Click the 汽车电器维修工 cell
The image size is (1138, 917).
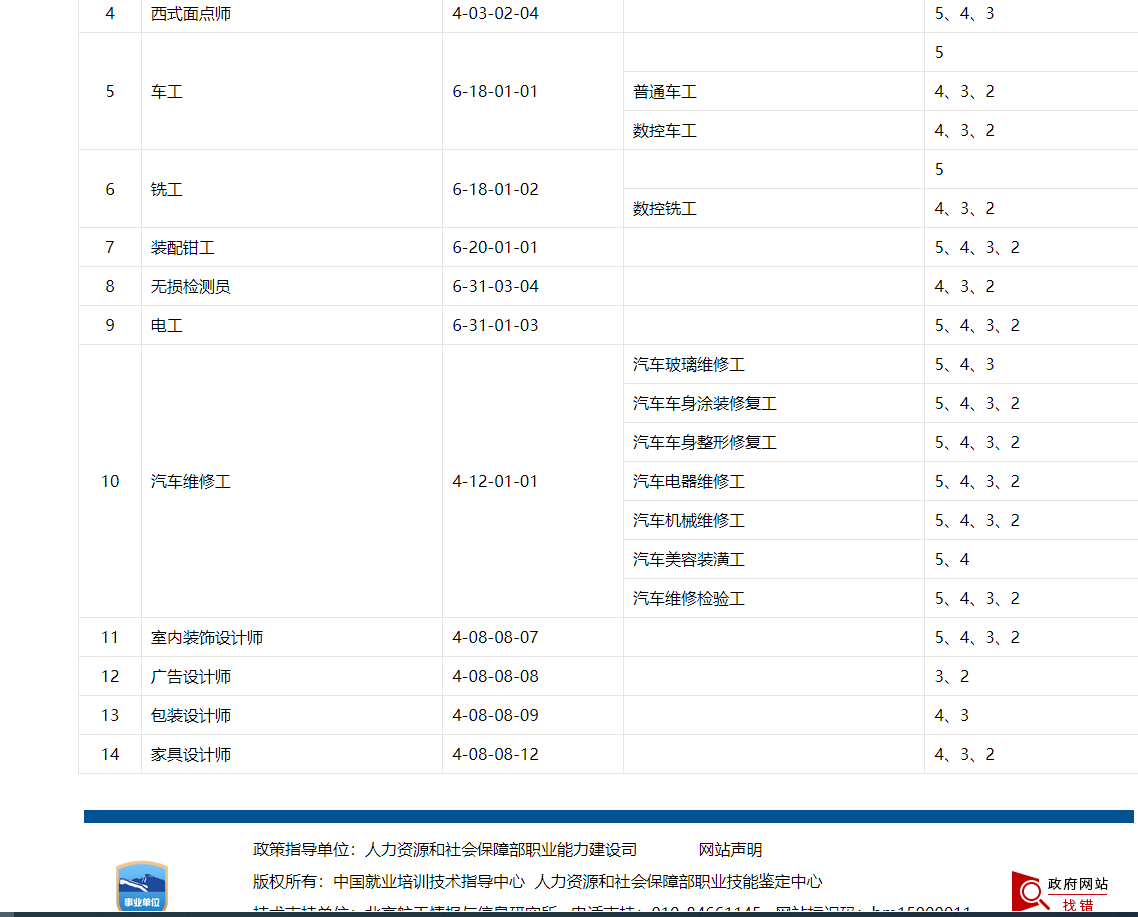click(686, 481)
